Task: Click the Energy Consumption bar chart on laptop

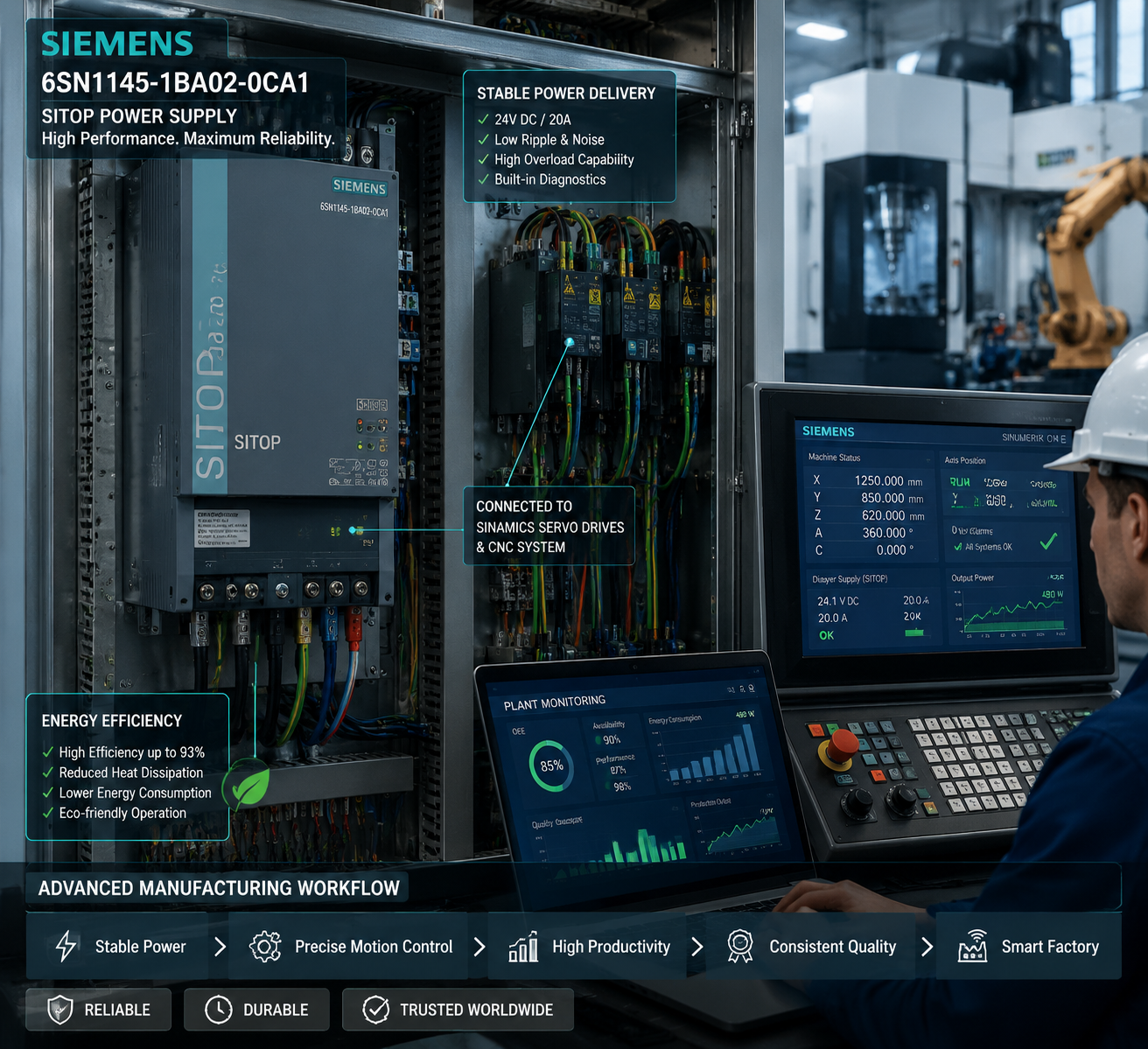Action: (x=713, y=754)
